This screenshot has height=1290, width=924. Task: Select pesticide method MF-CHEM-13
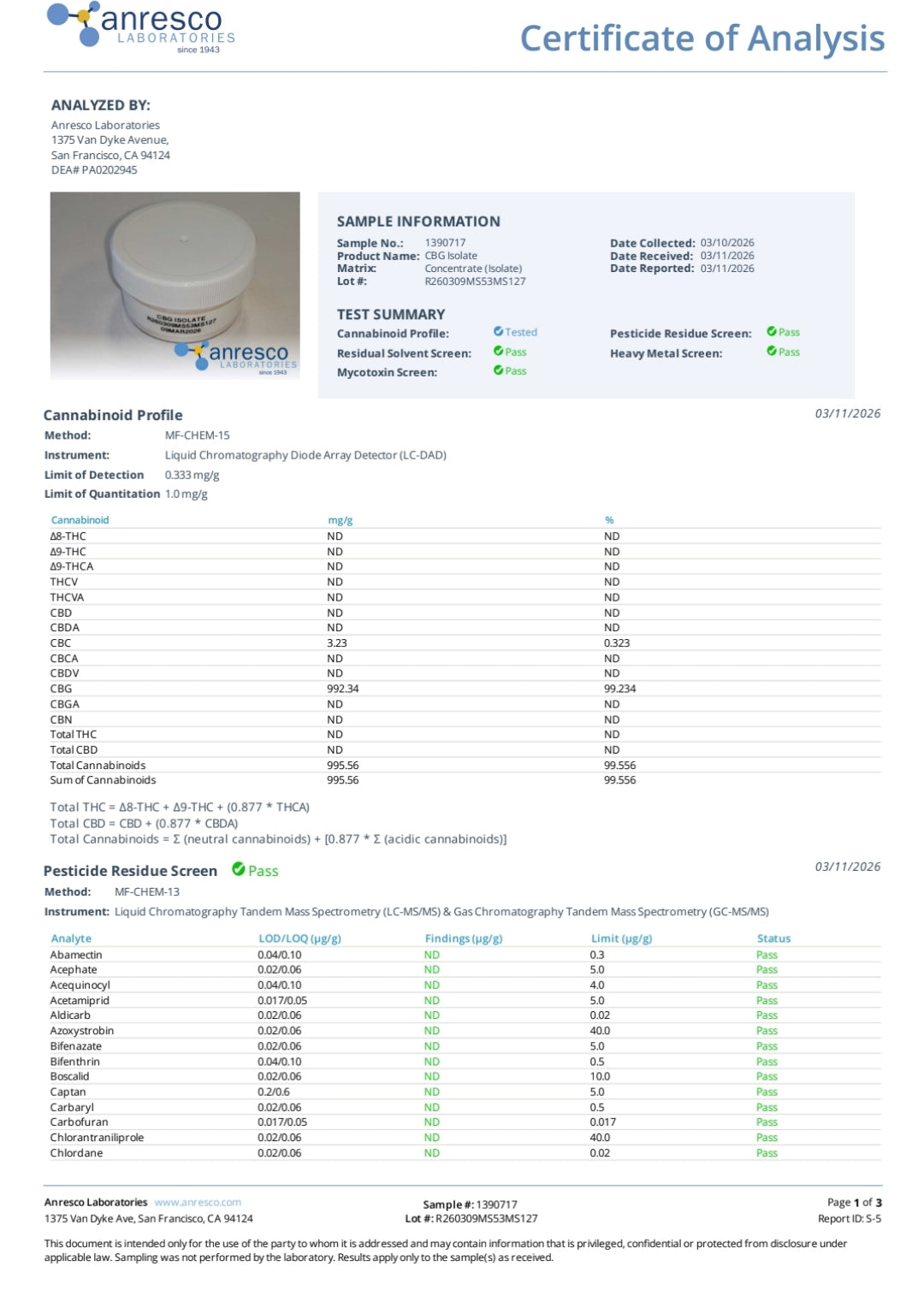tap(146, 891)
